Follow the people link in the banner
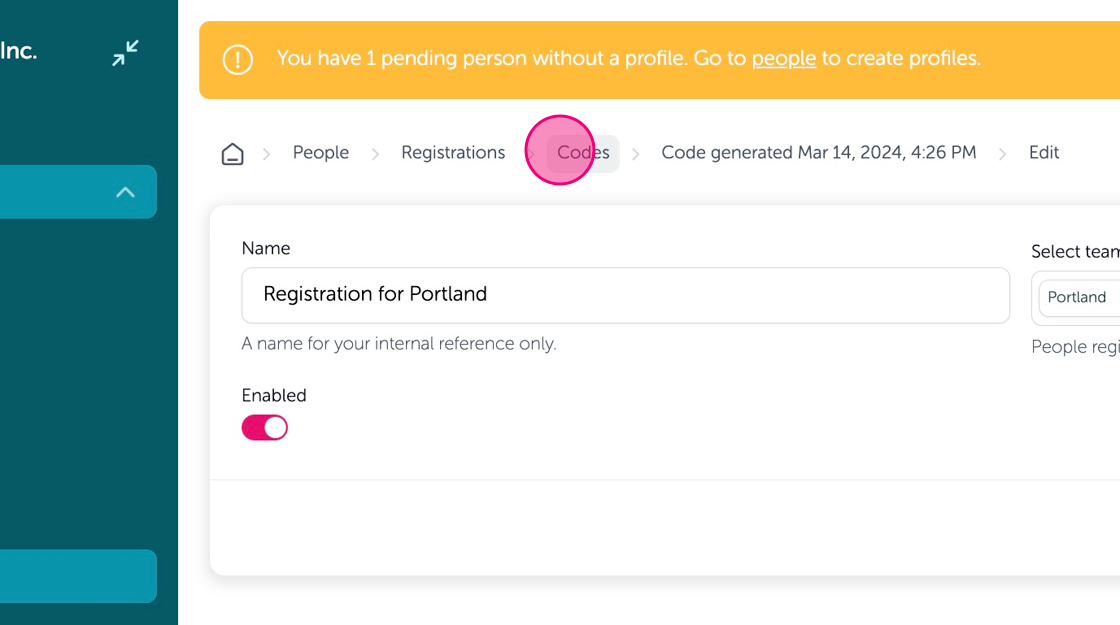Viewport: 1120px width, 625px height. pyautogui.click(x=784, y=59)
